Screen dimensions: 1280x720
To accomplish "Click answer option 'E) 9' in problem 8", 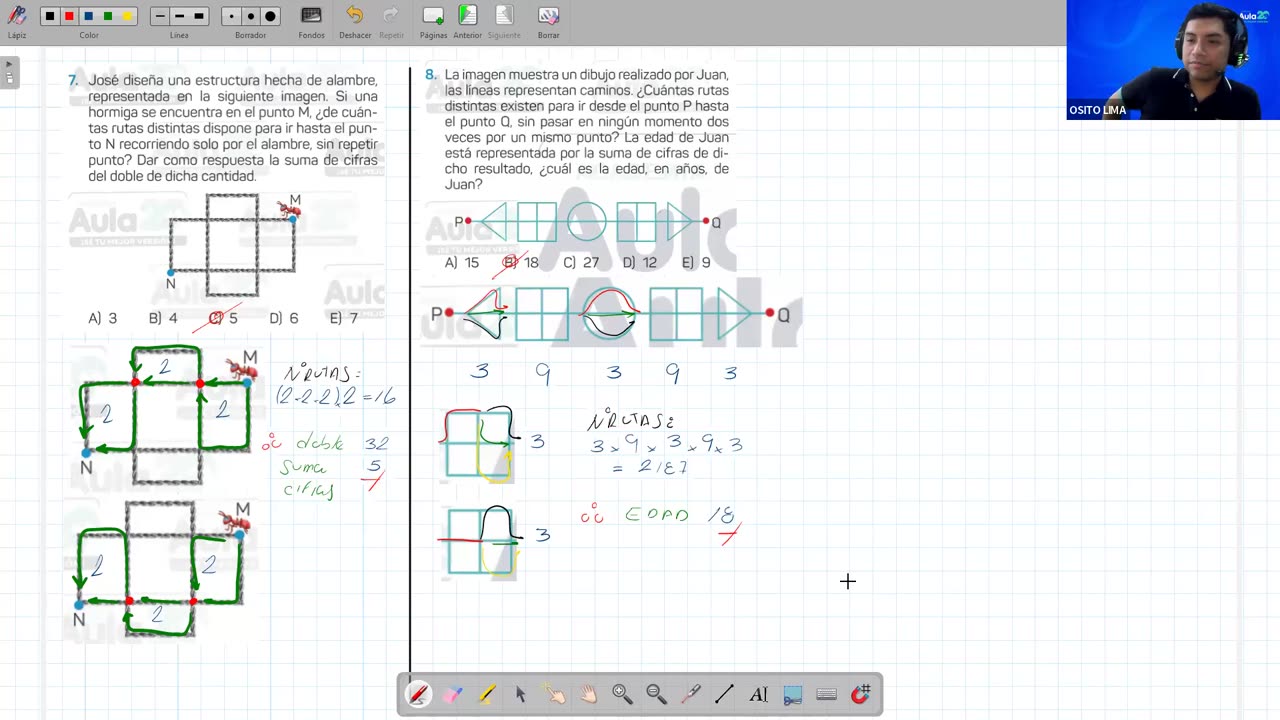I will coord(696,262).
